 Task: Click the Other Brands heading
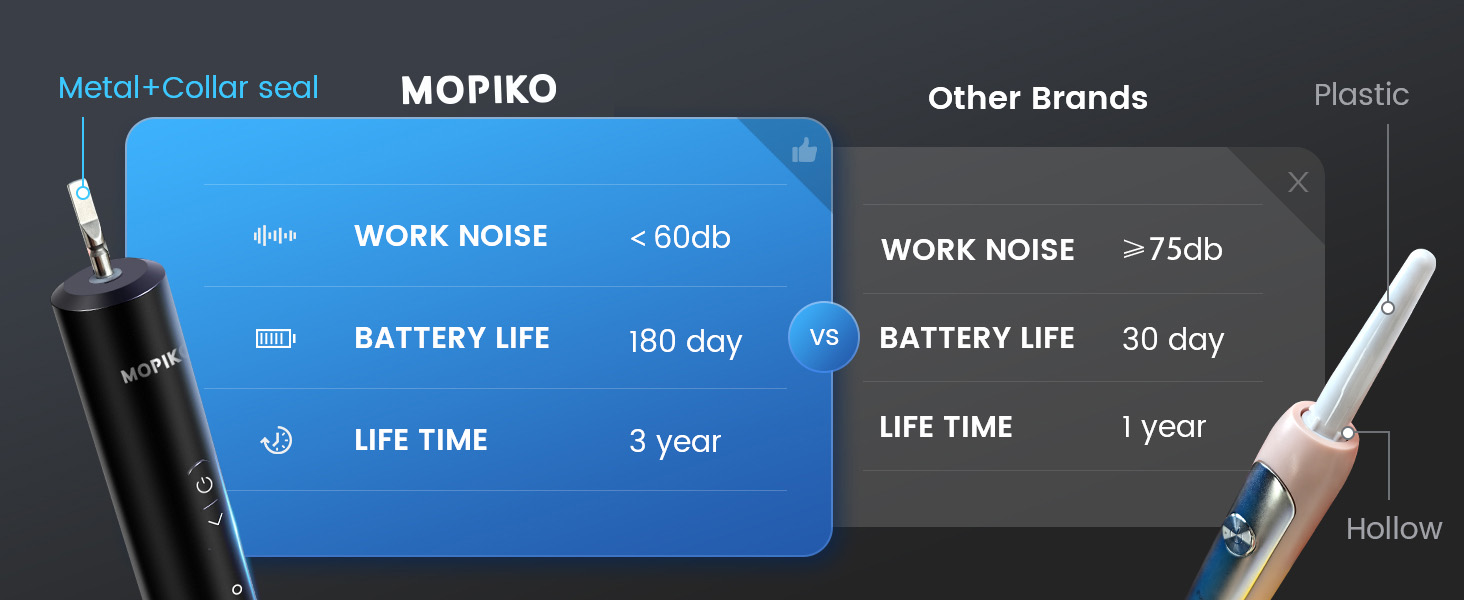pos(1037,98)
